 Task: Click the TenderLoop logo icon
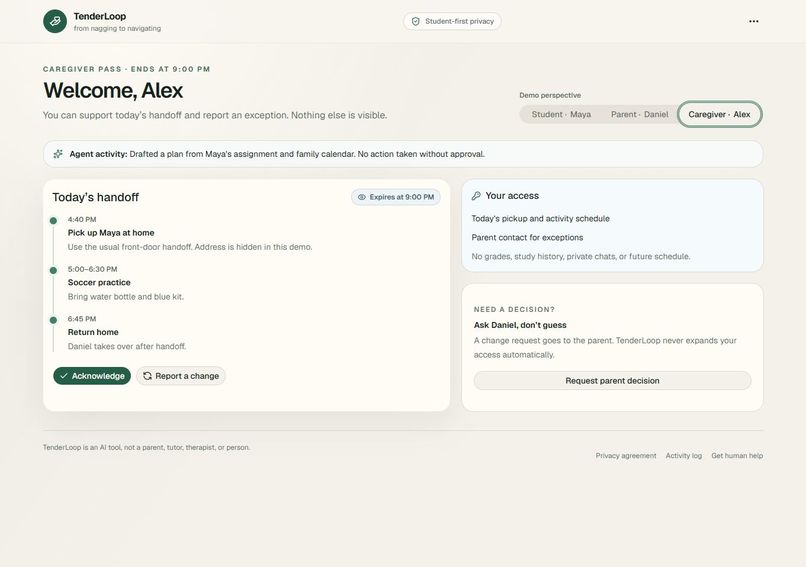pyautogui.click(x=55, y=21)
